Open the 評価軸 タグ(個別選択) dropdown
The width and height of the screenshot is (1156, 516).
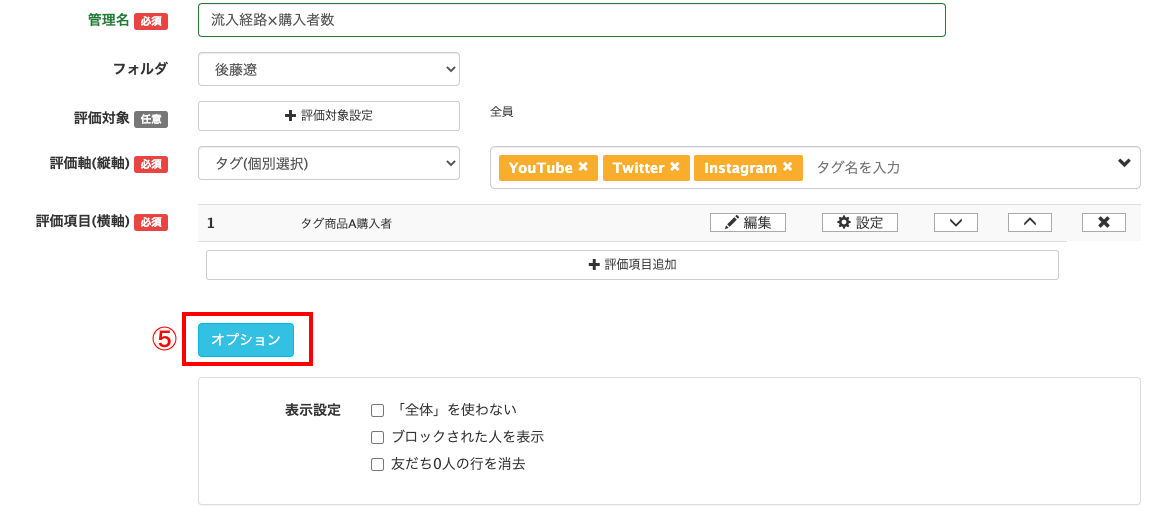(x=328, y=163)
